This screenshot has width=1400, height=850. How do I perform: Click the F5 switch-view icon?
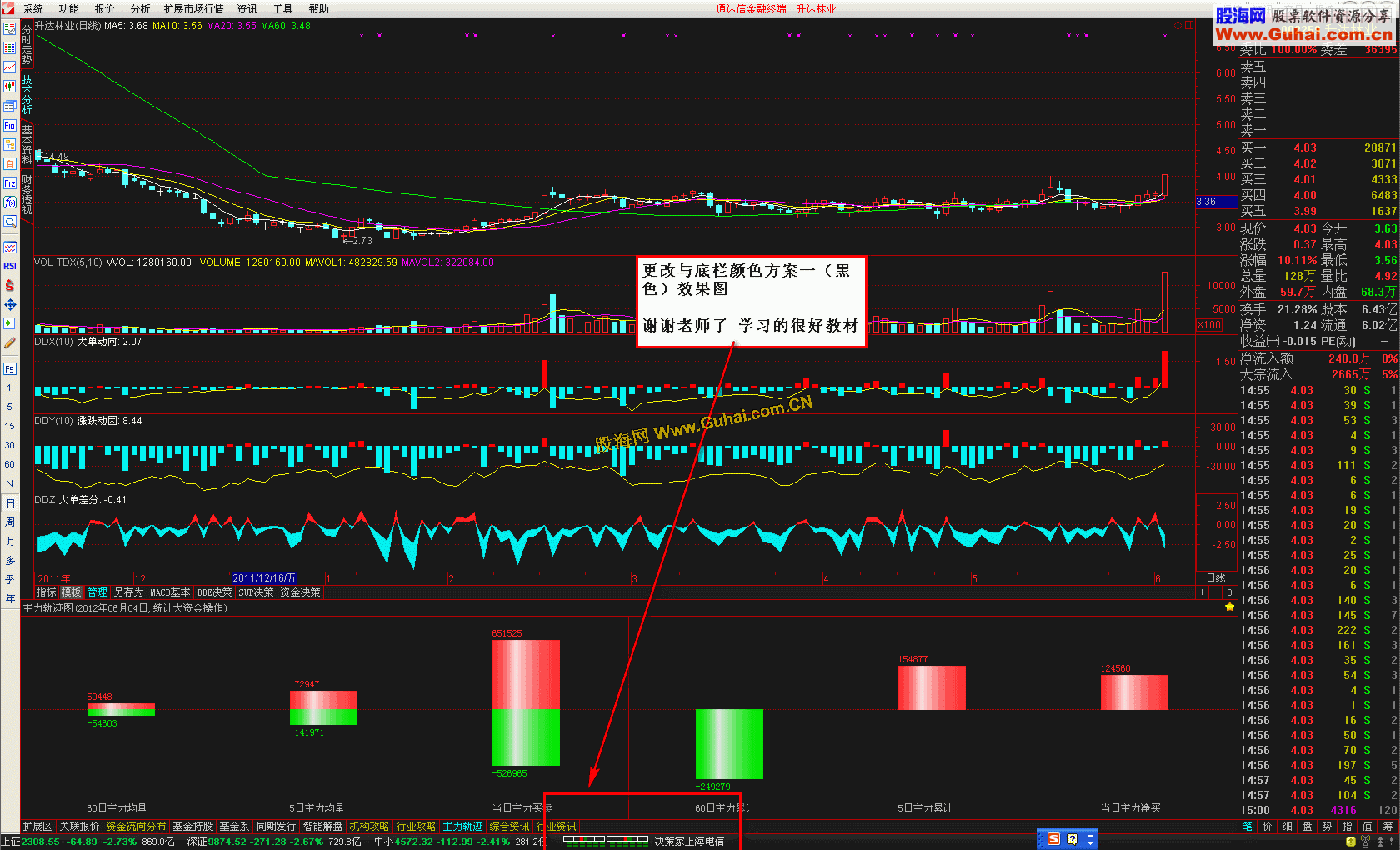pos(10,368)
